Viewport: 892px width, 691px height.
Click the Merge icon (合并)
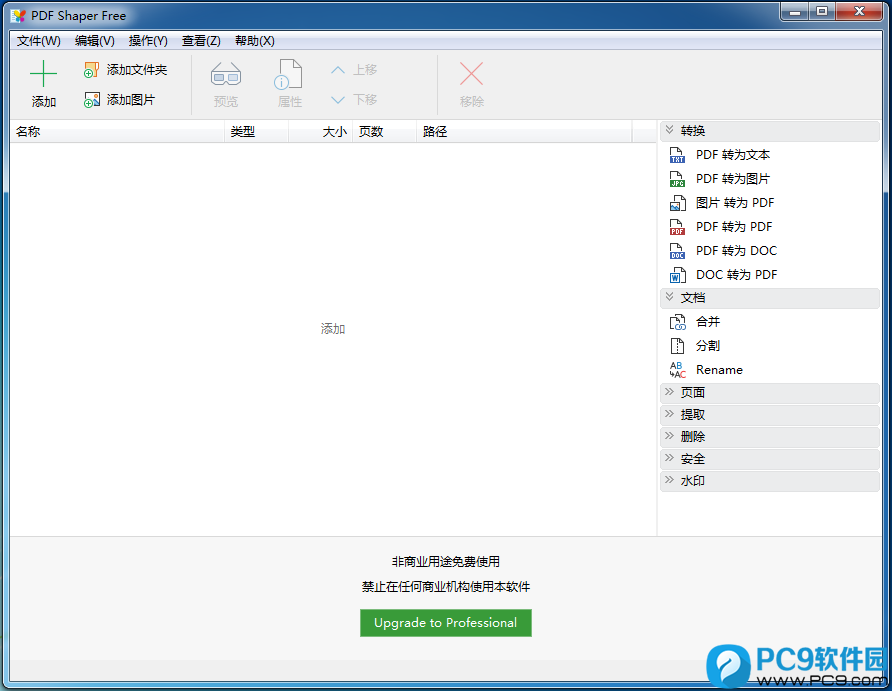[677, 322]
